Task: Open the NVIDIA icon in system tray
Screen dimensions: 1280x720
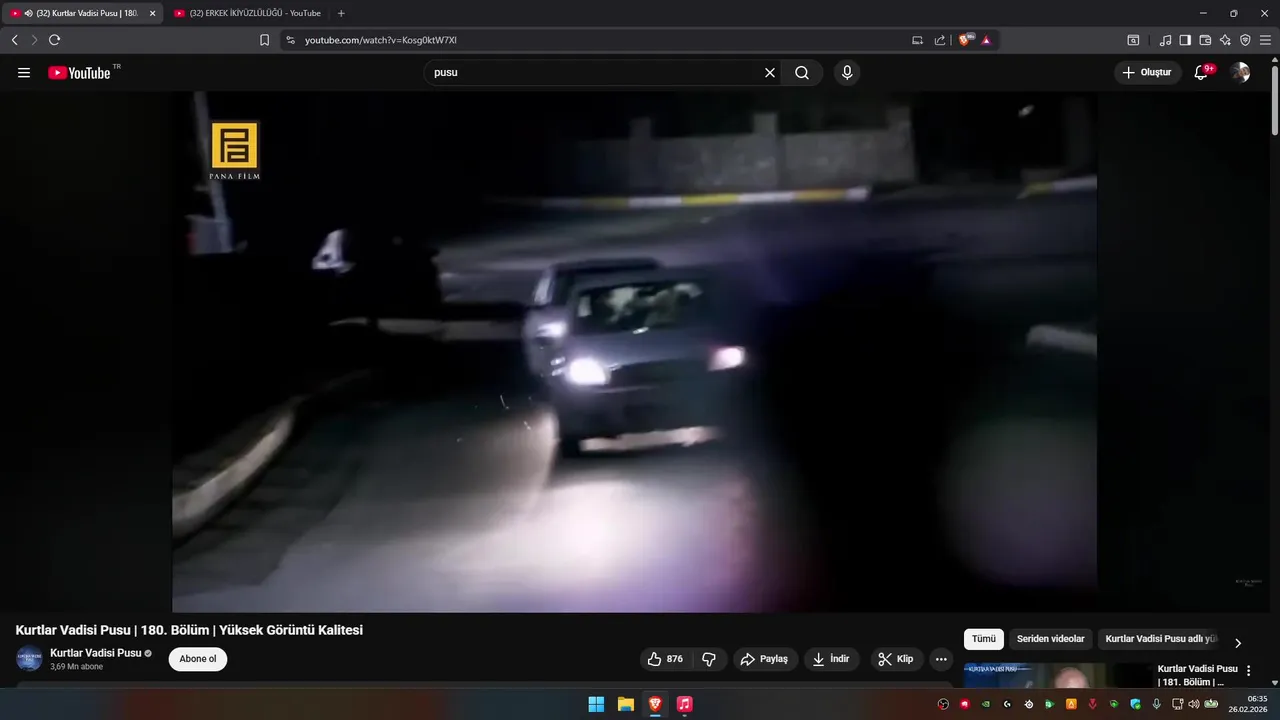Action: [987, 704]
